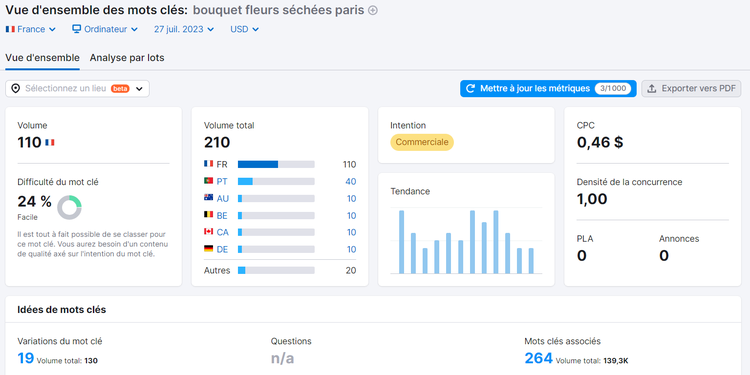
Task: Open the CA country code link
Action: [222, 232]
